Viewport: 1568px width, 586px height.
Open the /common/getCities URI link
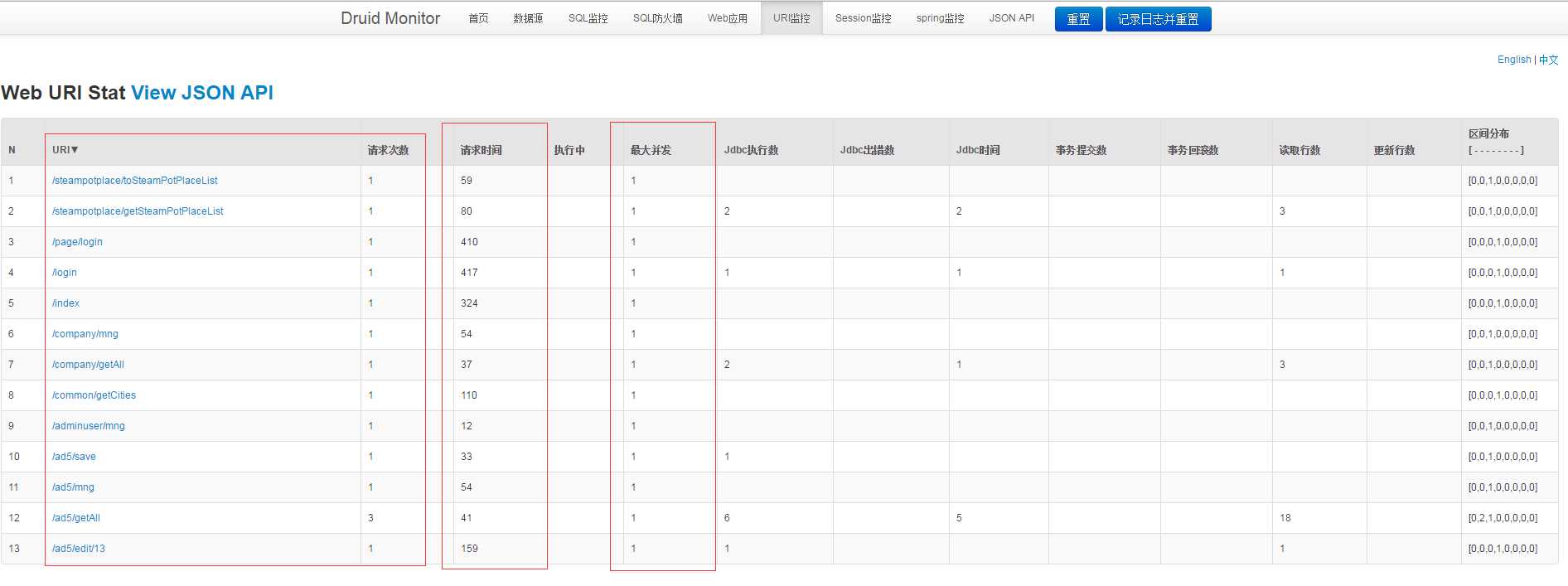tap(94, 395)
